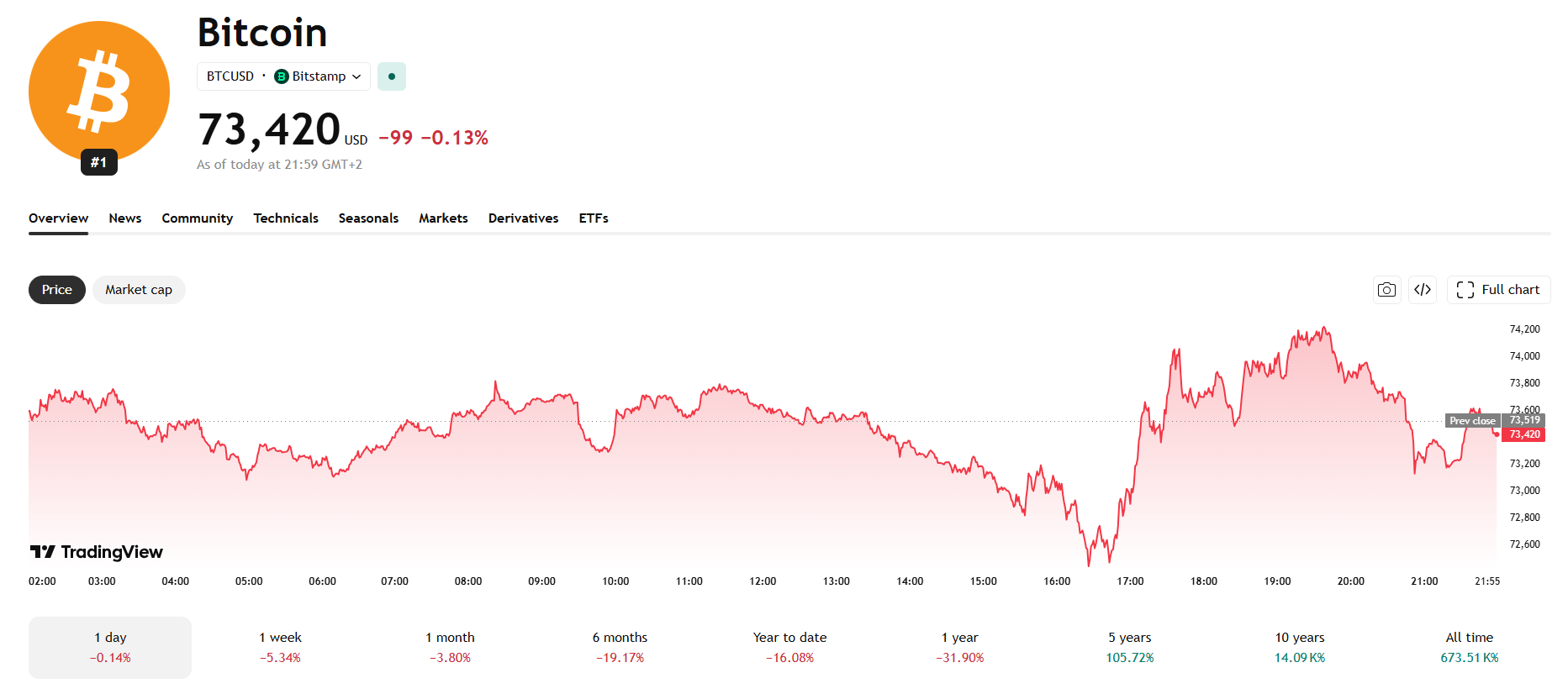The height and width of the screenshot is (694, 1568).
Task: Open the embed code icon
Action: click(1423, 290)
